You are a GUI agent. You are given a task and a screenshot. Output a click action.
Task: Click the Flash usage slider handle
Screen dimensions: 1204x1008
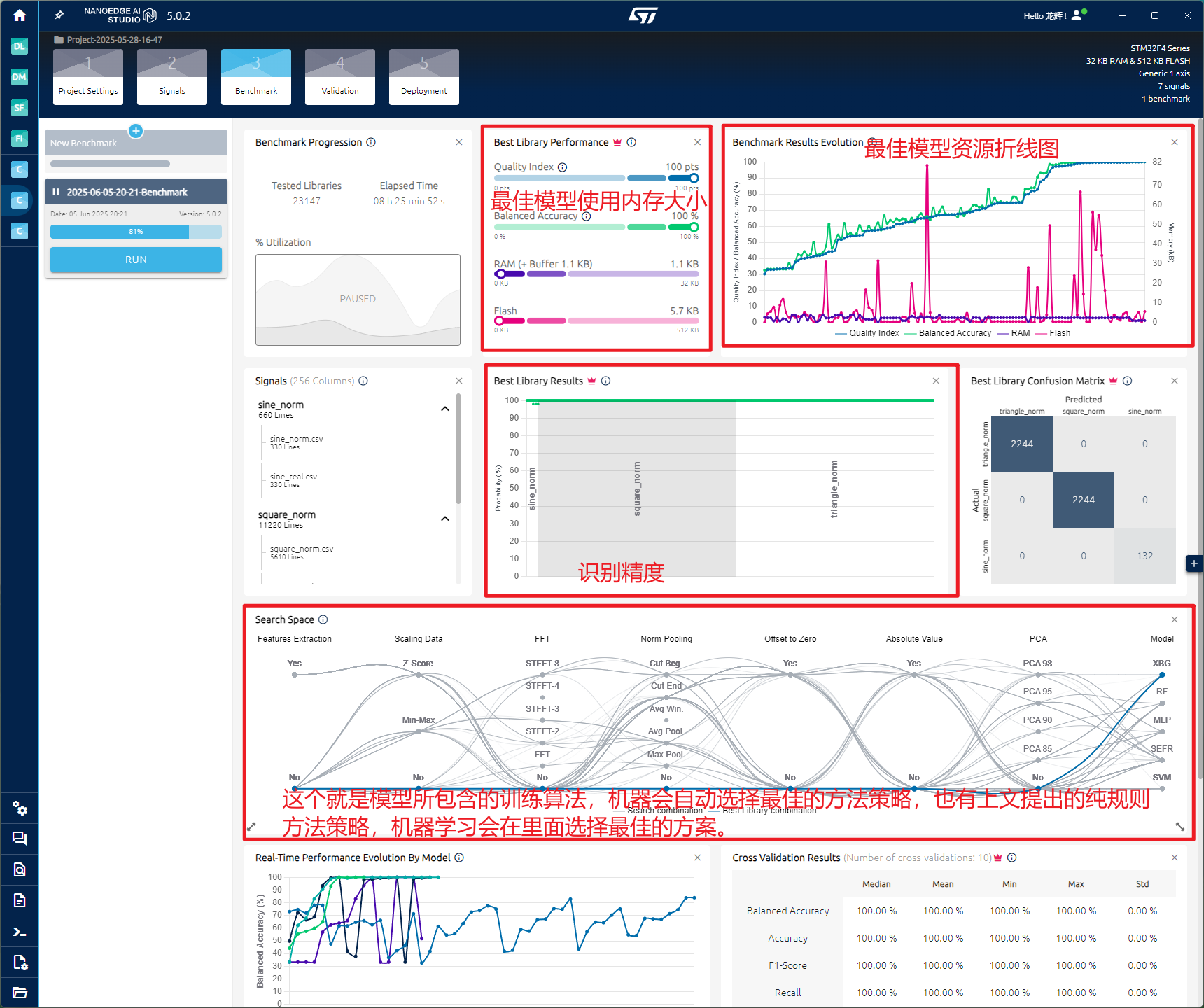point(500,321)
